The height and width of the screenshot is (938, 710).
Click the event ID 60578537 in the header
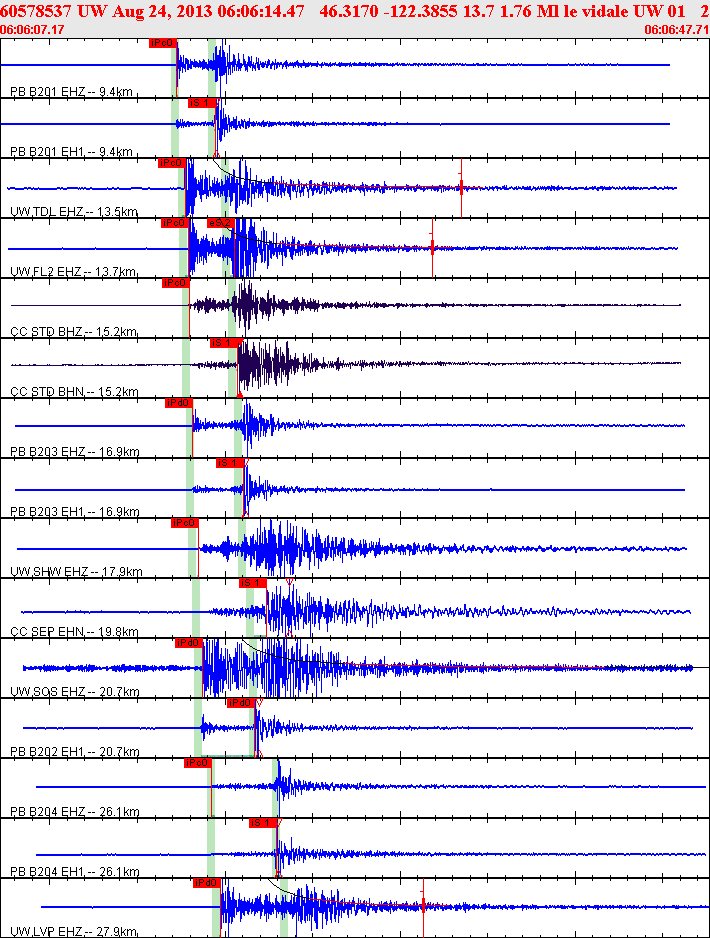tap(36, 11)
